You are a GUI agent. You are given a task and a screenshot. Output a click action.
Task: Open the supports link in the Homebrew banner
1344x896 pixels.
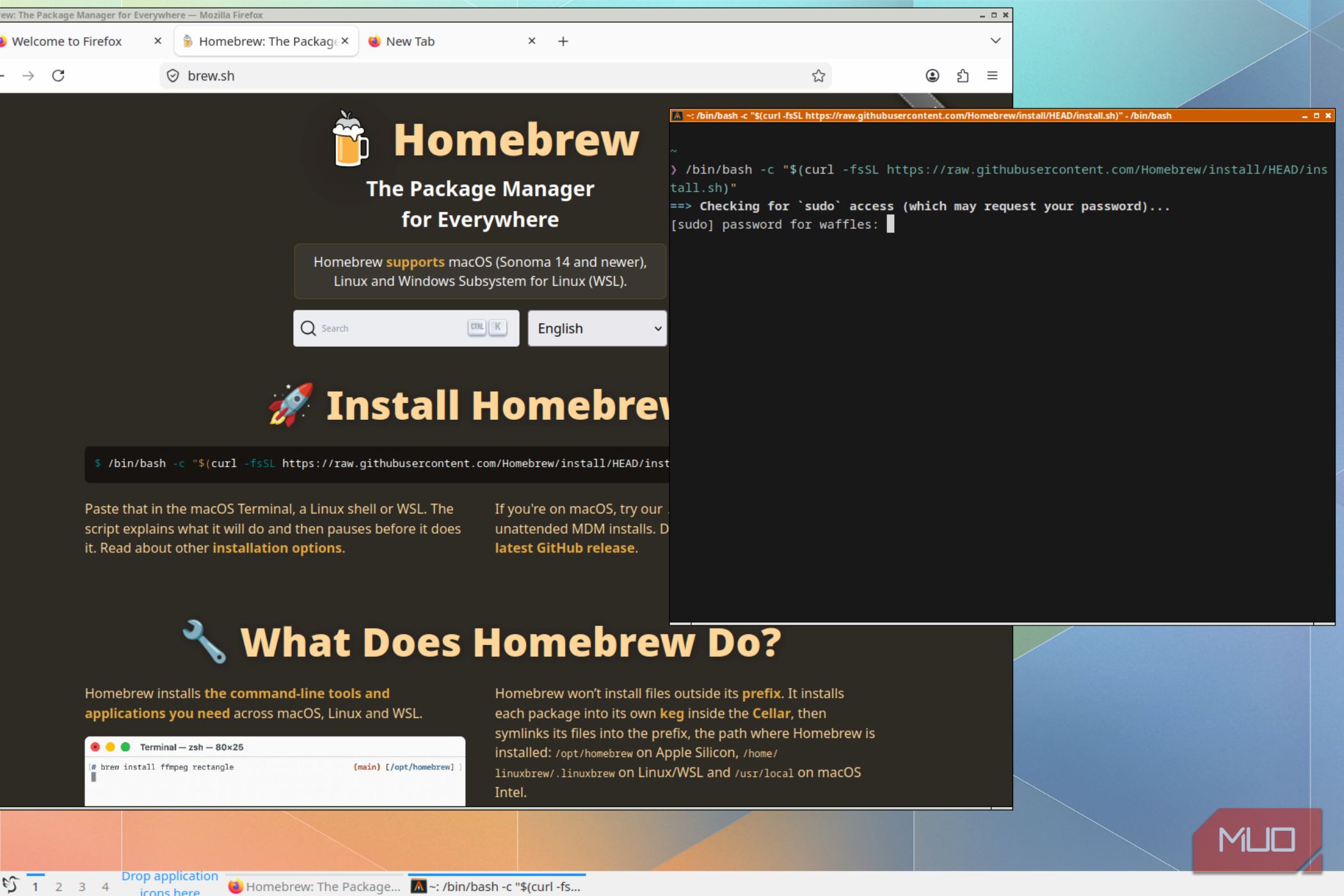point(415,262)
